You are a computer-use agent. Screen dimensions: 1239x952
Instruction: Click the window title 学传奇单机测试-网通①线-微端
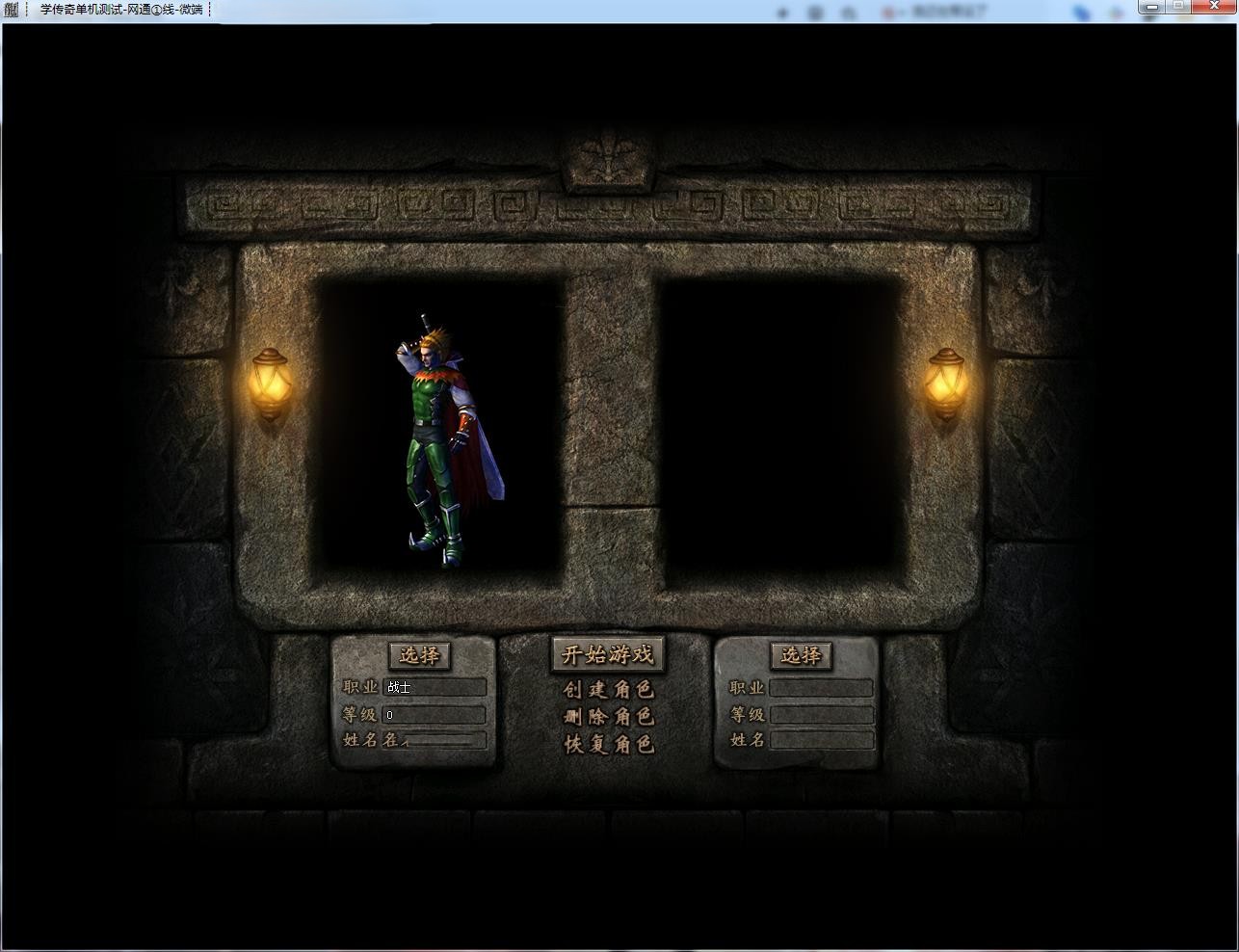(121, 10)
